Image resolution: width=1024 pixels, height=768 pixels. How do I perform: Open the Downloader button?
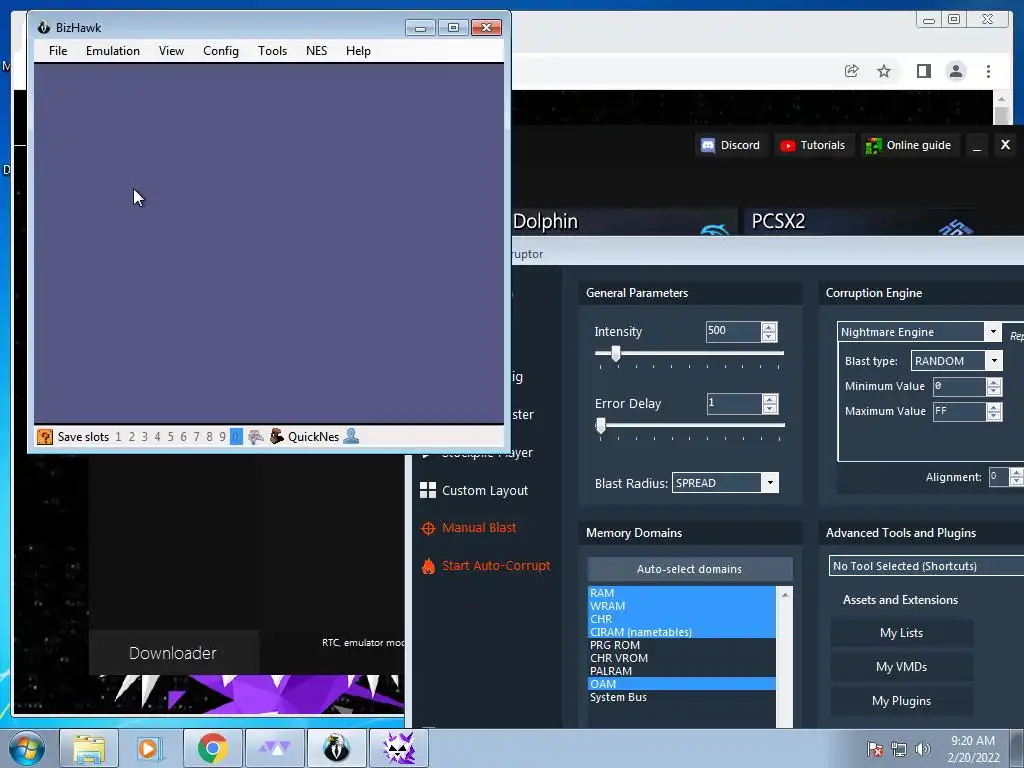[173, 652]
